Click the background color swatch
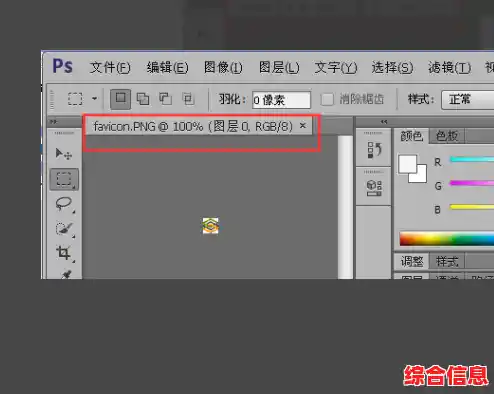Viewport: 494px width, 394px height. 421,177
